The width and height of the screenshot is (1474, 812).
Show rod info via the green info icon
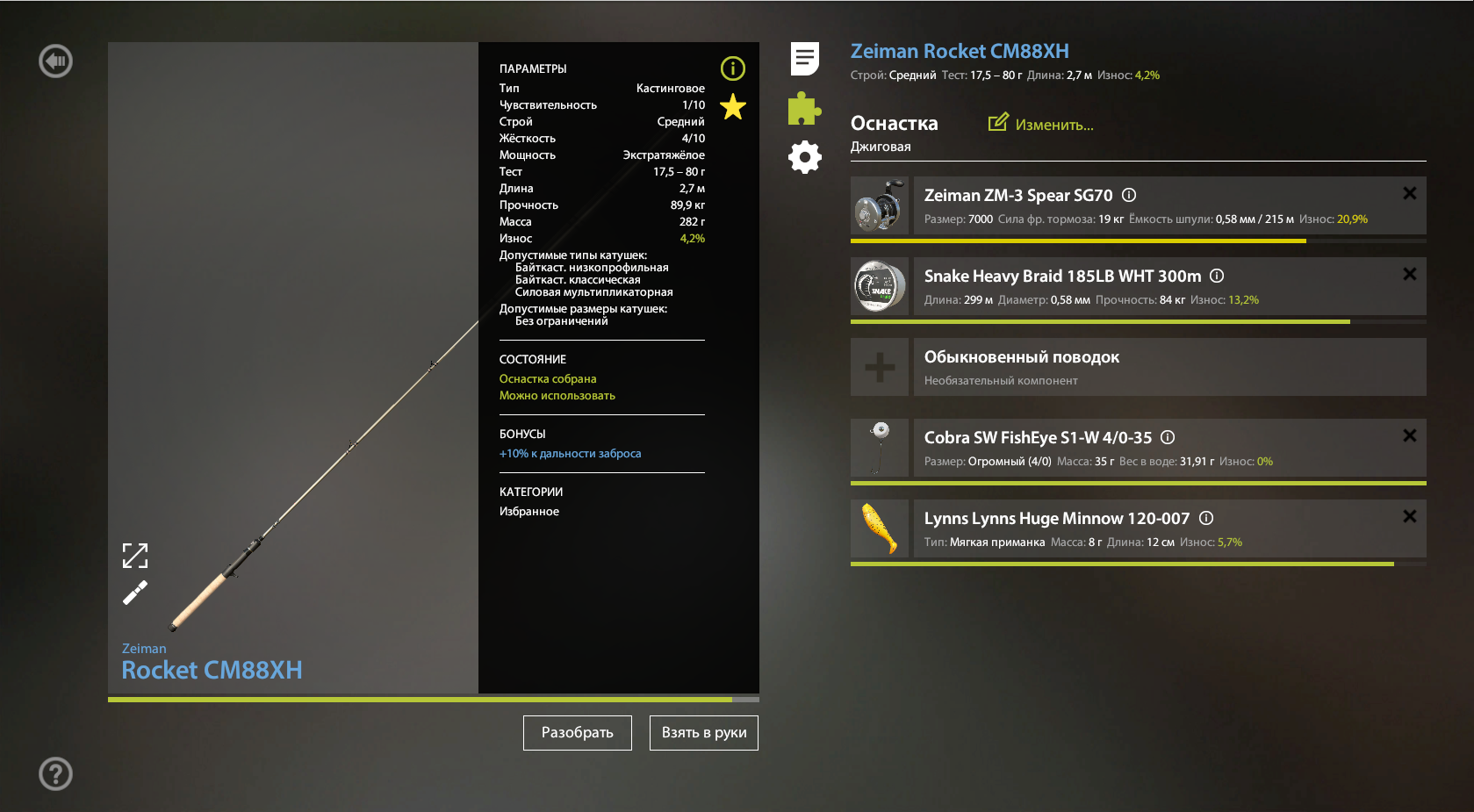point(733,68)
